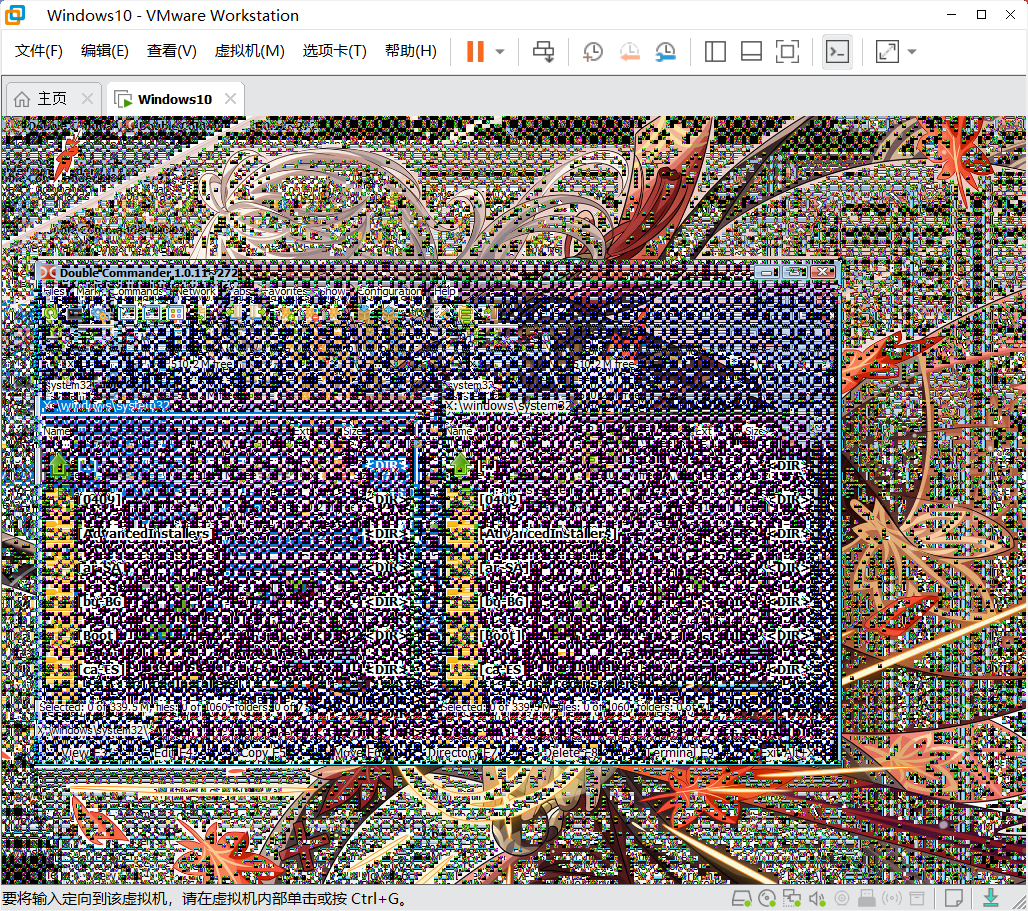Click the send Ctrl+Alt+Del icon
Viewport: 1028px width, 911px height.
[544, 51]
